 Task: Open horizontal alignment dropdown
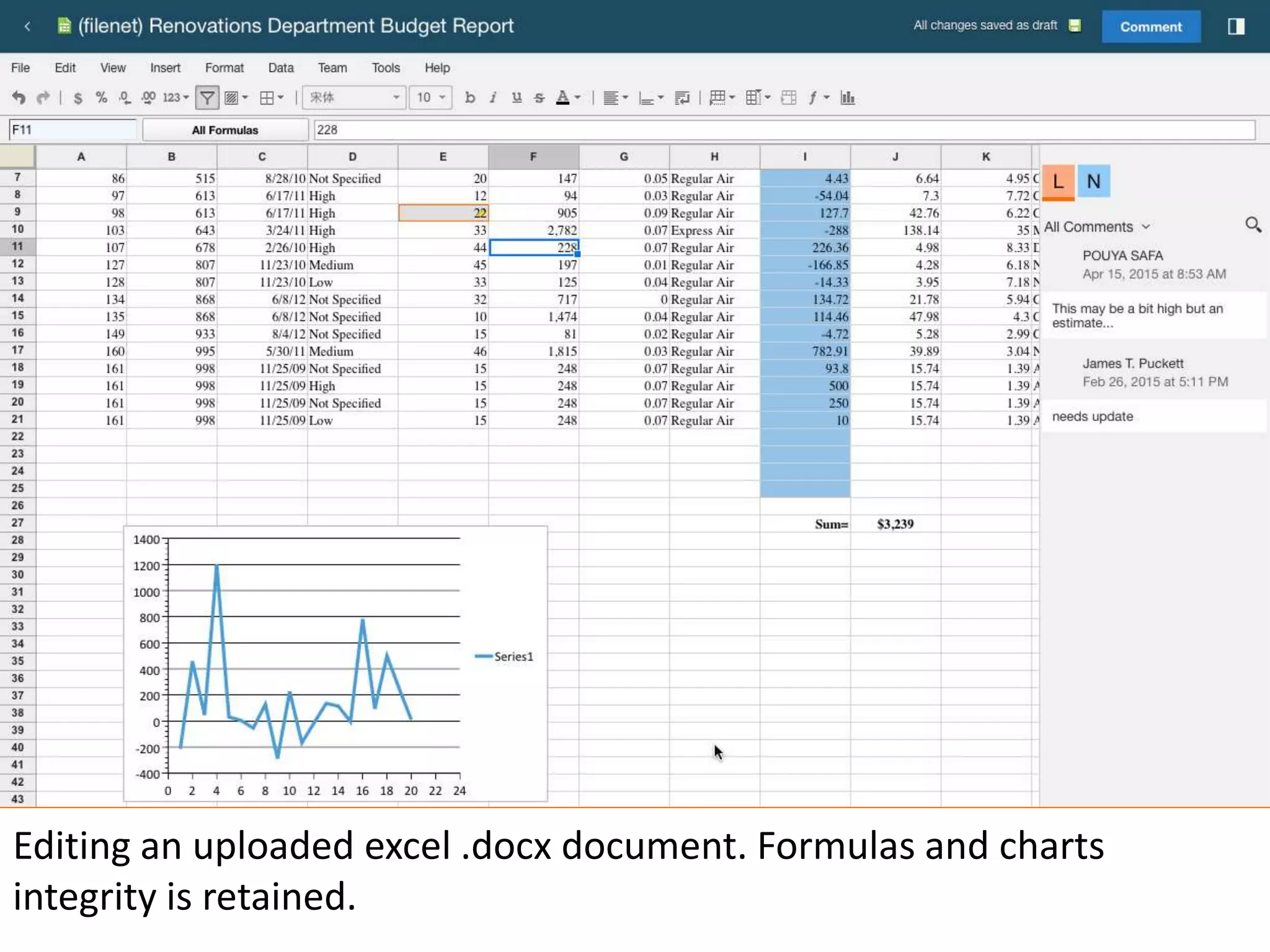pos(616,97)
